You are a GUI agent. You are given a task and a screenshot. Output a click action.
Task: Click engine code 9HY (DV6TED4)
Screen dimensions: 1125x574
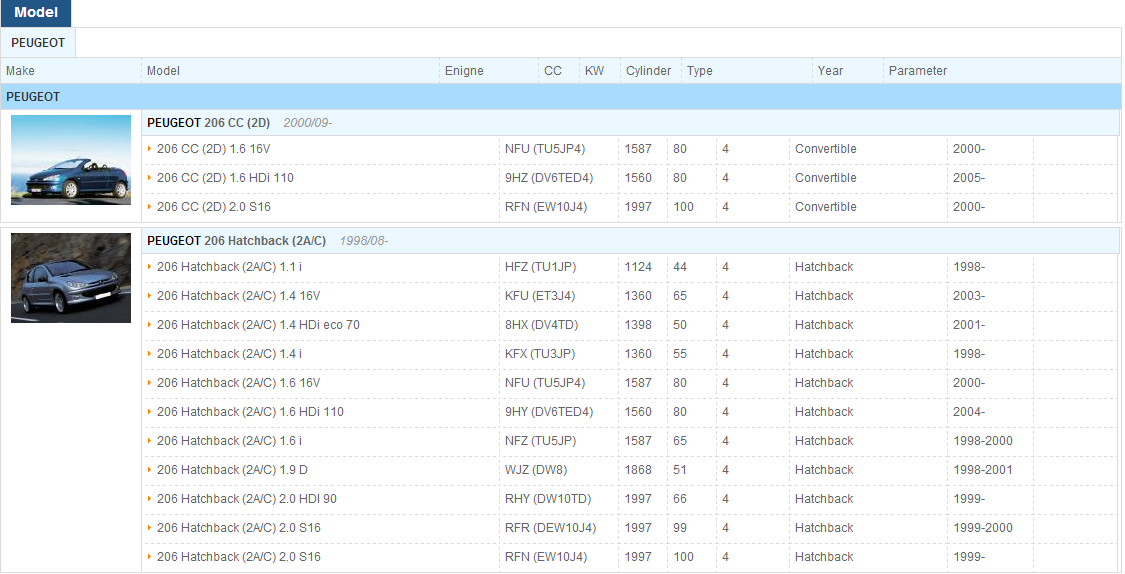pyautogui.click(x=549, y=412)
